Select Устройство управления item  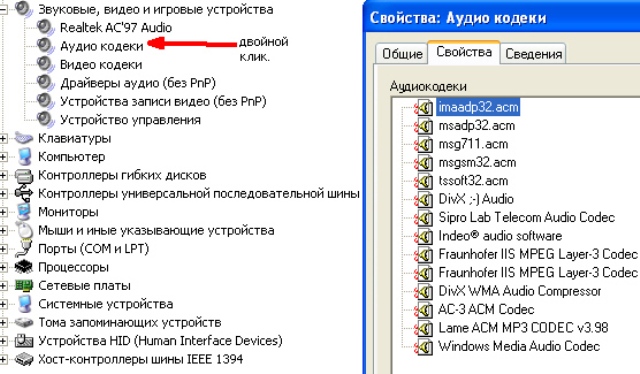click(131, 120)
